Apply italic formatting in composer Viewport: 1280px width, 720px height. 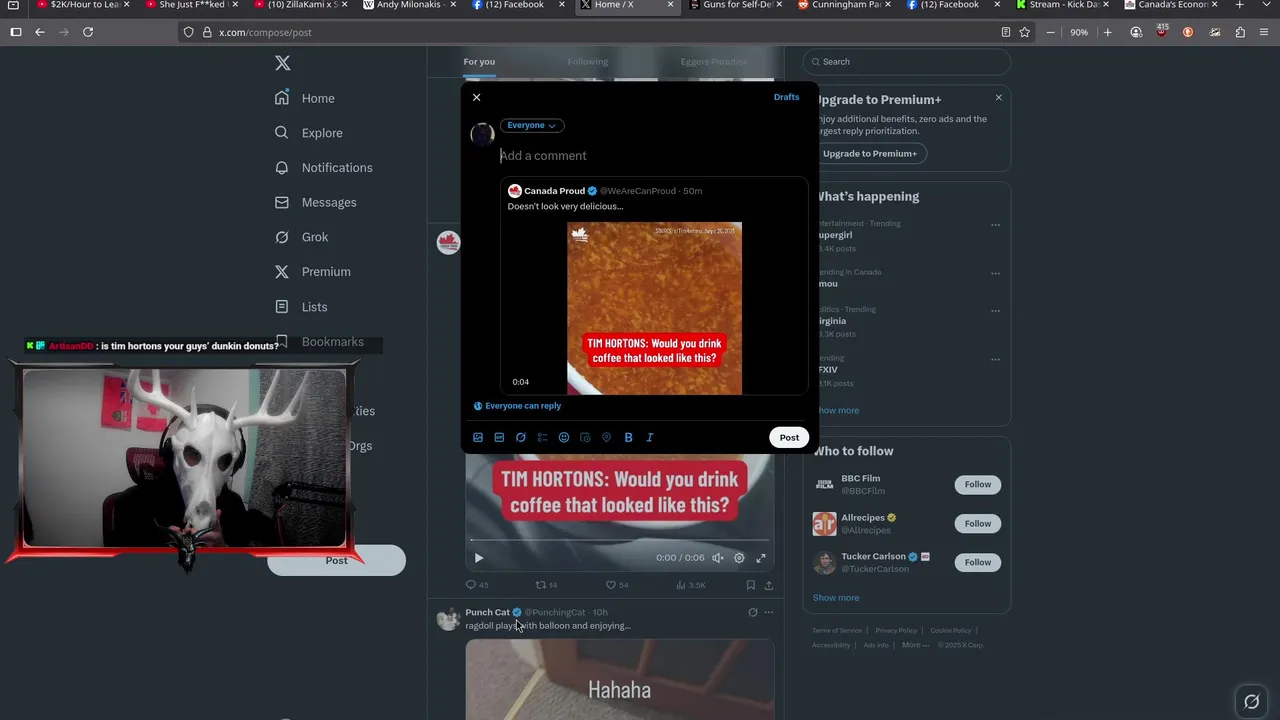(x=650, y=437)
